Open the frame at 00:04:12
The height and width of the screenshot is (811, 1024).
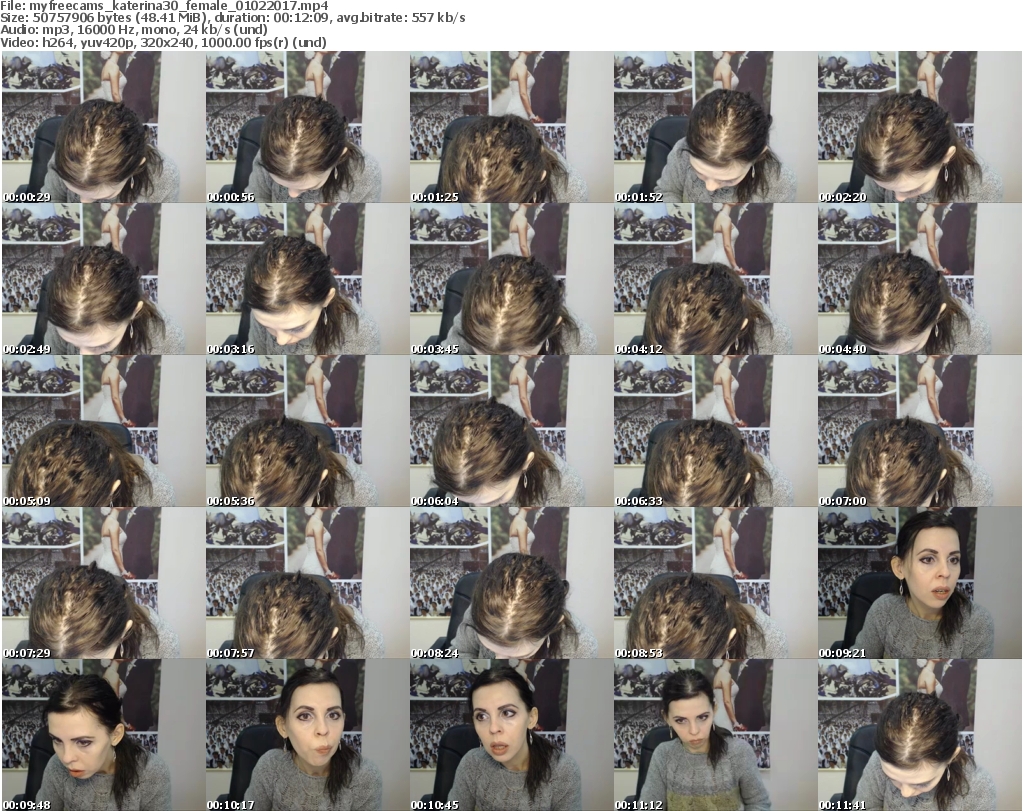point(715,279)
